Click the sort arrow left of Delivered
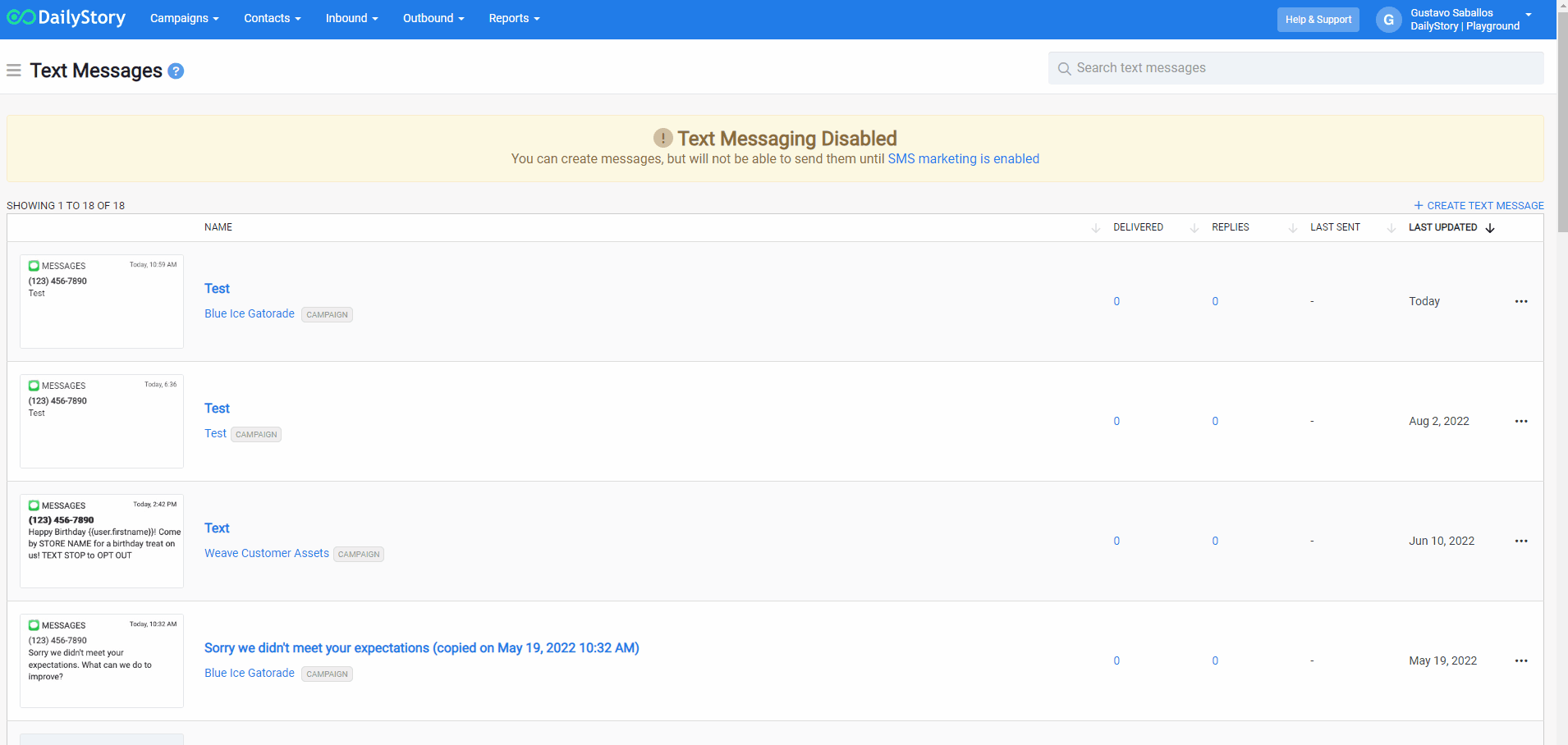 tap(1096, 228)
